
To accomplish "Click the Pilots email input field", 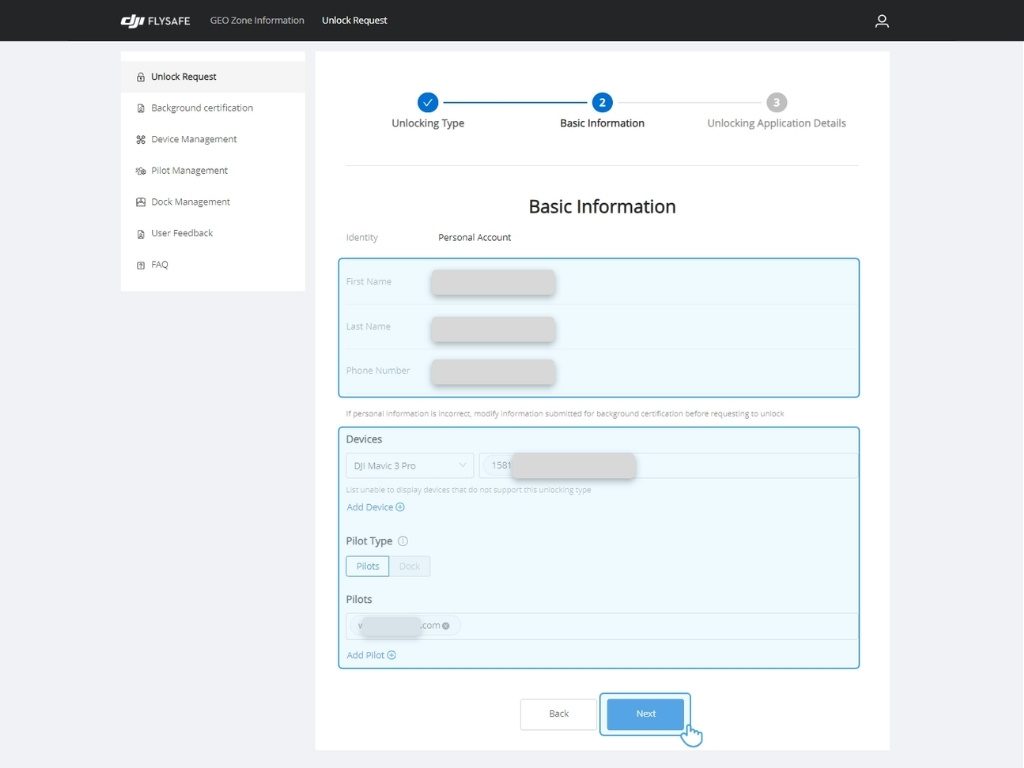I will [x=650, y=626].
